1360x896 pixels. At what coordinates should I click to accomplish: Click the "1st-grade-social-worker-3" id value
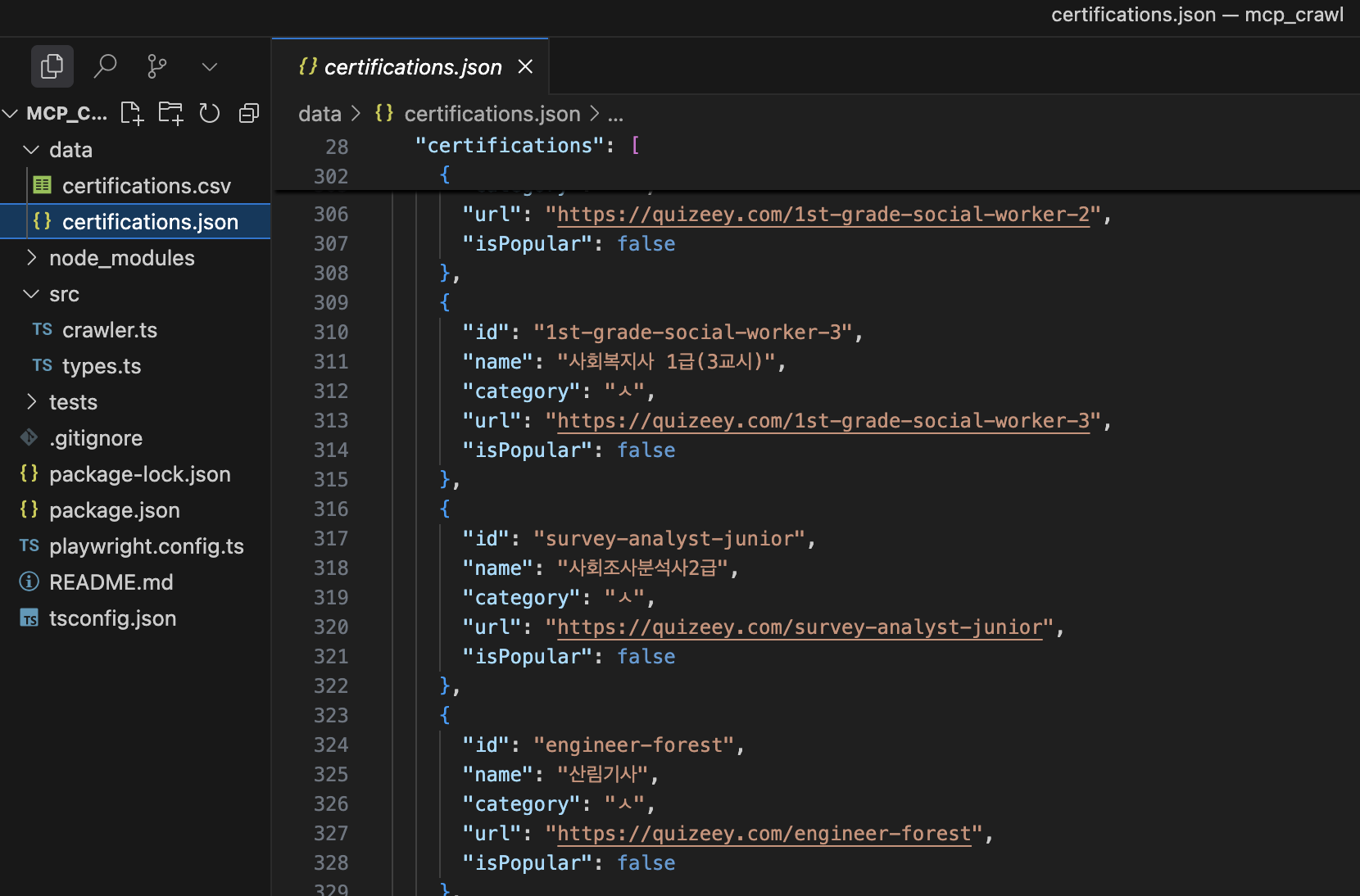point(693,333)
